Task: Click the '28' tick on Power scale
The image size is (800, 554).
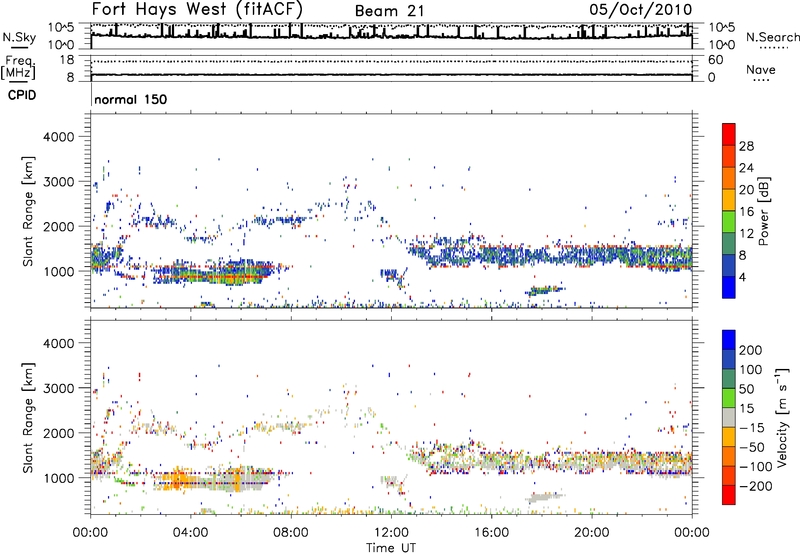Action: (x=746, y=146)
